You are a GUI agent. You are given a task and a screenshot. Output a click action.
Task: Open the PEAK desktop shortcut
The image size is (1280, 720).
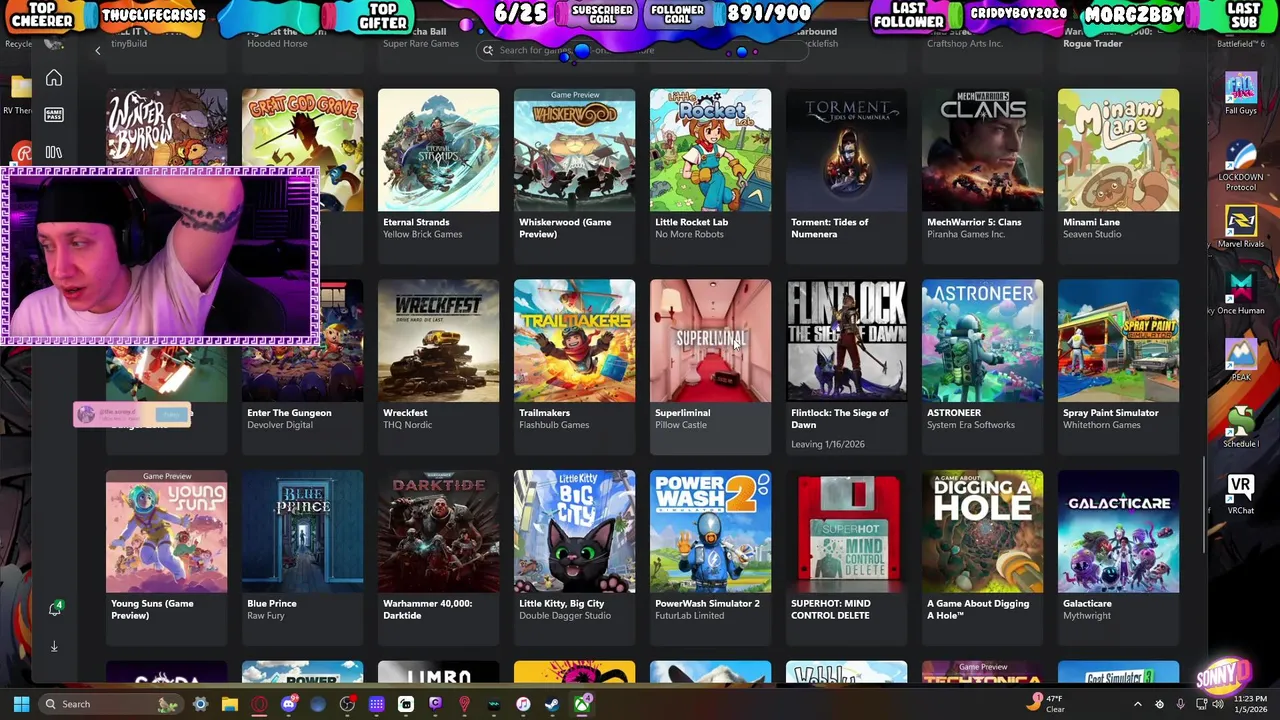(x=1241, y=360)
